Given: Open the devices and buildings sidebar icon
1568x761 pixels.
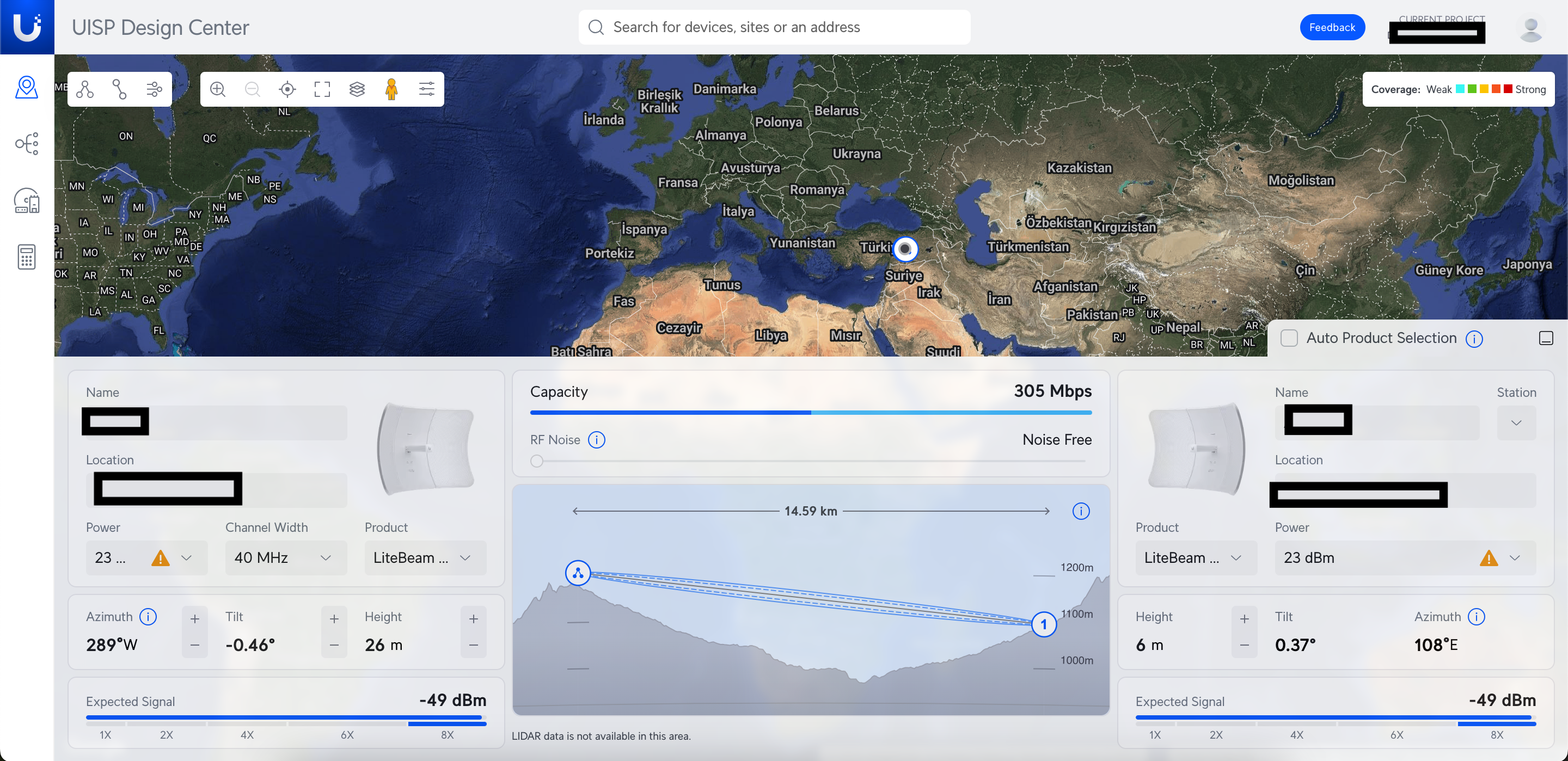Looking at the screenshot, I should (27, 200).
